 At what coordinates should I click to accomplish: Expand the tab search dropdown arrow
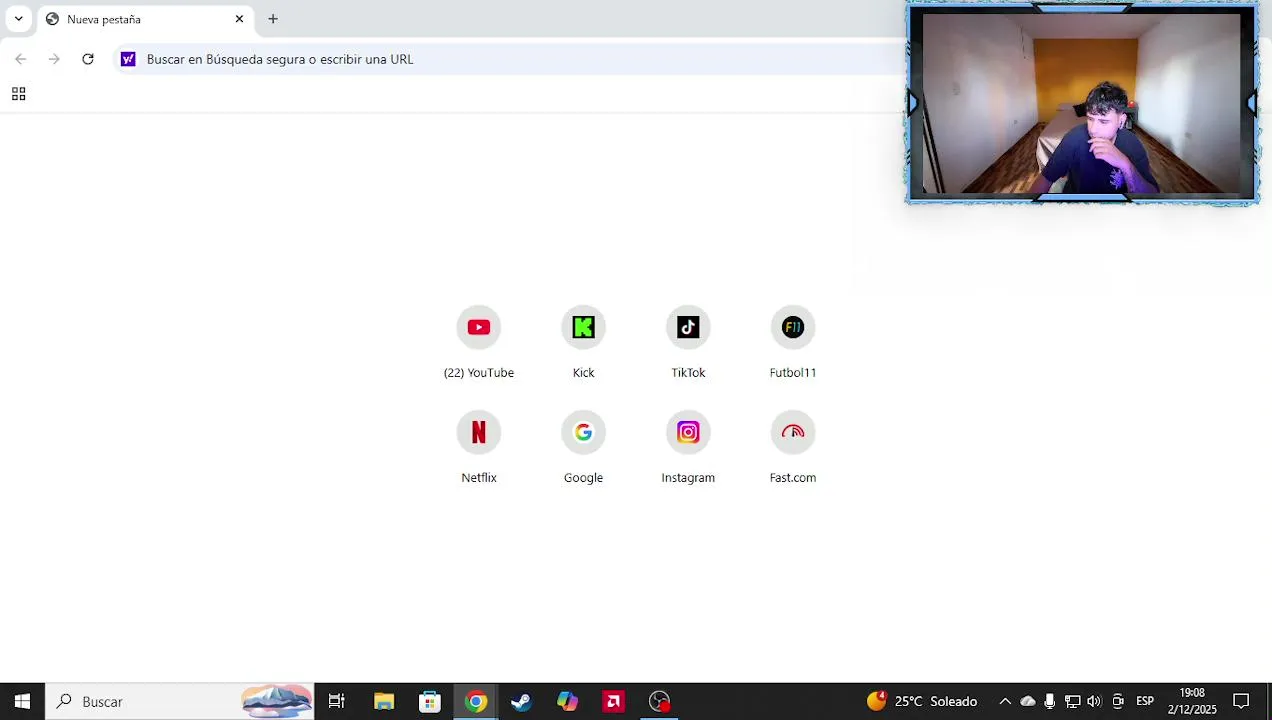18,19
